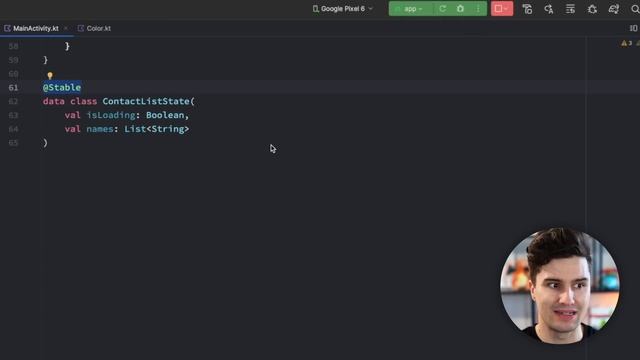Click the warnings indicator in the editor
This screenshot has width=640, height=360.
[x=627, y=43]
